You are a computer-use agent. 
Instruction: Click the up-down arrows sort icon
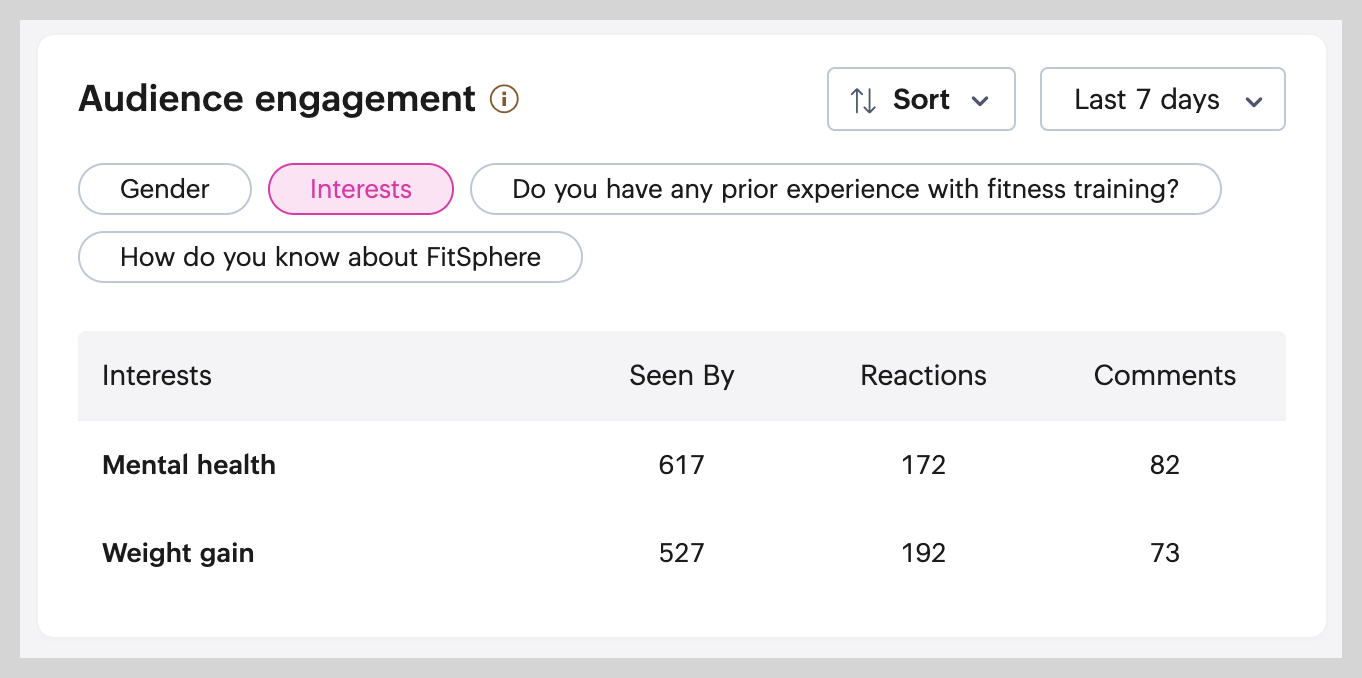pyautogui.click(x=863, y=100)
